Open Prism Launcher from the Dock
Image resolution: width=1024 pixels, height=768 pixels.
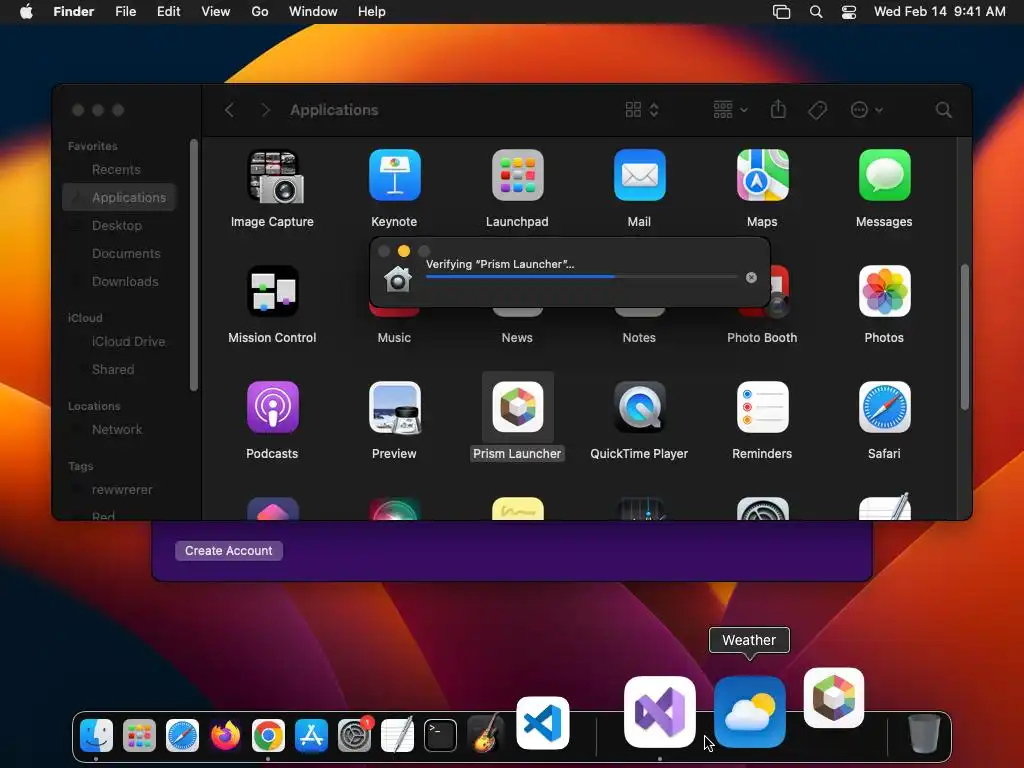click(x=834, y=697)
